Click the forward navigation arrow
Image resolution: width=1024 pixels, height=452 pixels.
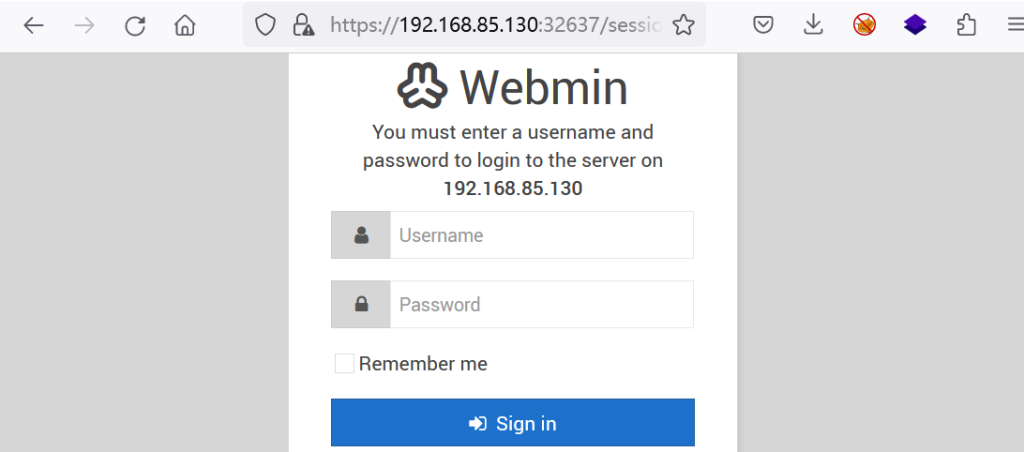pyautogui.click(x=84, y=25)
